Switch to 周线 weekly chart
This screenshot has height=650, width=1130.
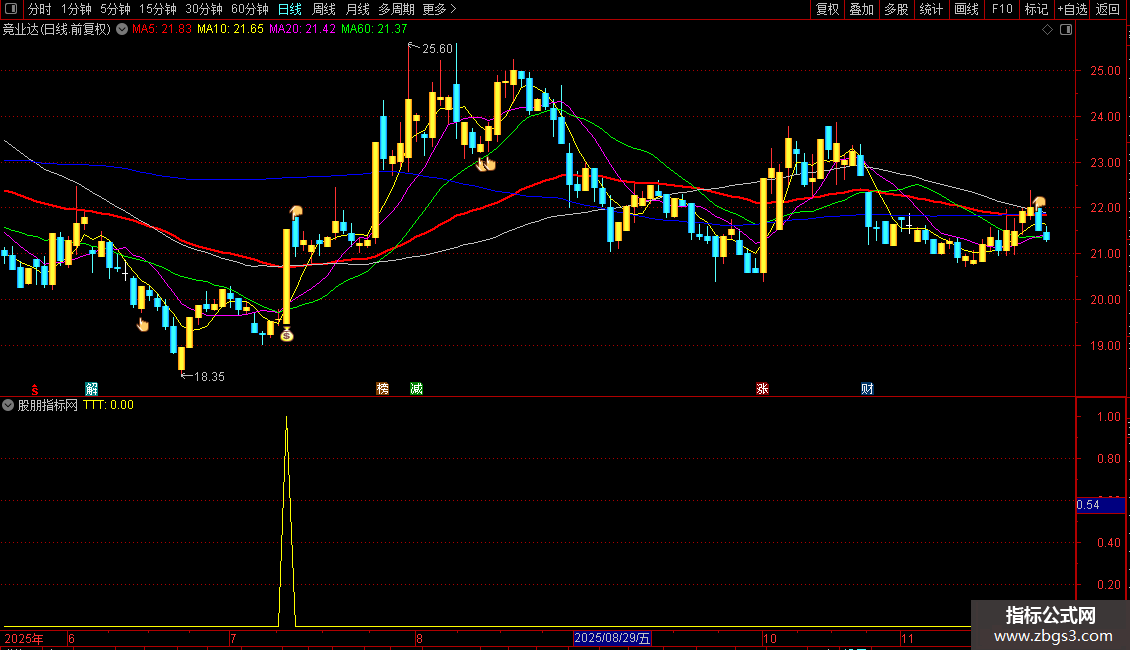[324, 9]
